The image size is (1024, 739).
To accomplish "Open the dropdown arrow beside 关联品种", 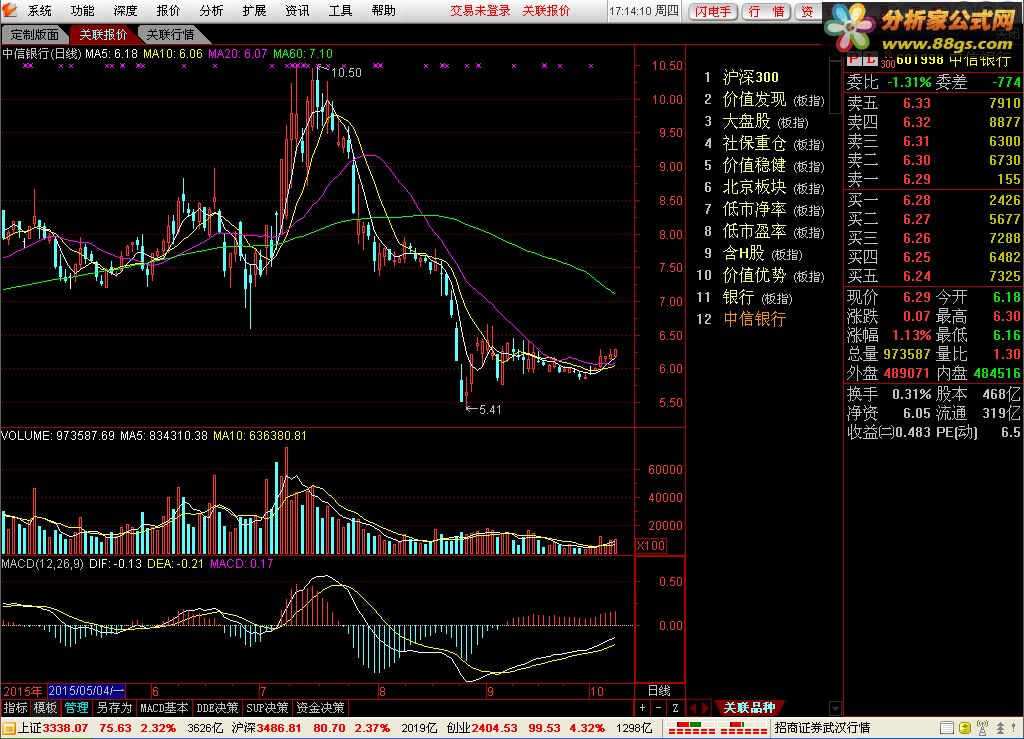I will [835, 708].
